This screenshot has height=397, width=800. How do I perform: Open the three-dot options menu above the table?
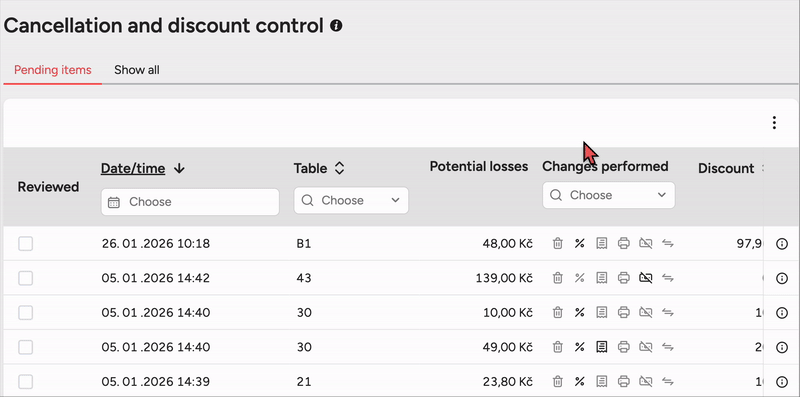pyautogui.click(x=774, y=122)
